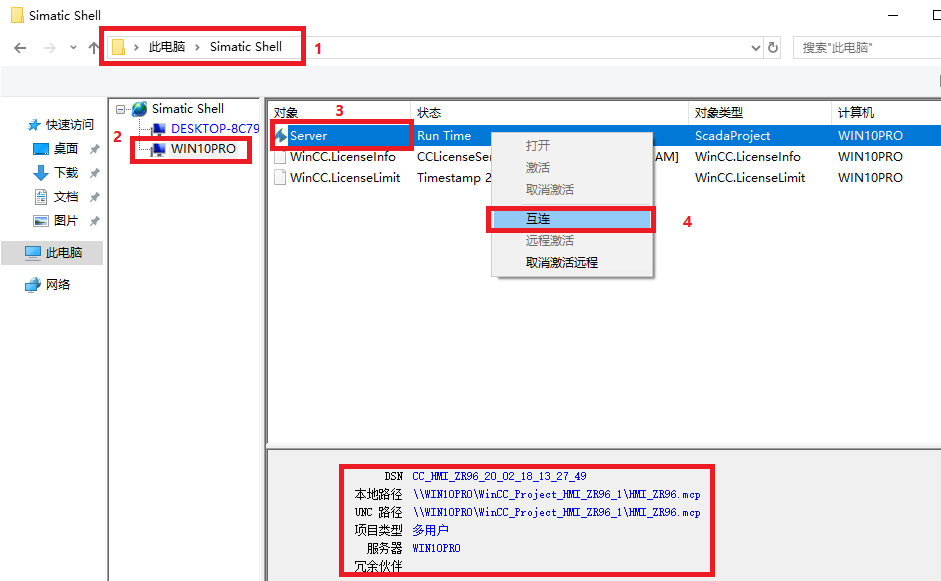This screenshot has height=581, width=941.
Task: Open the address bar history dropdown
Action: click(x=756, y=47)
